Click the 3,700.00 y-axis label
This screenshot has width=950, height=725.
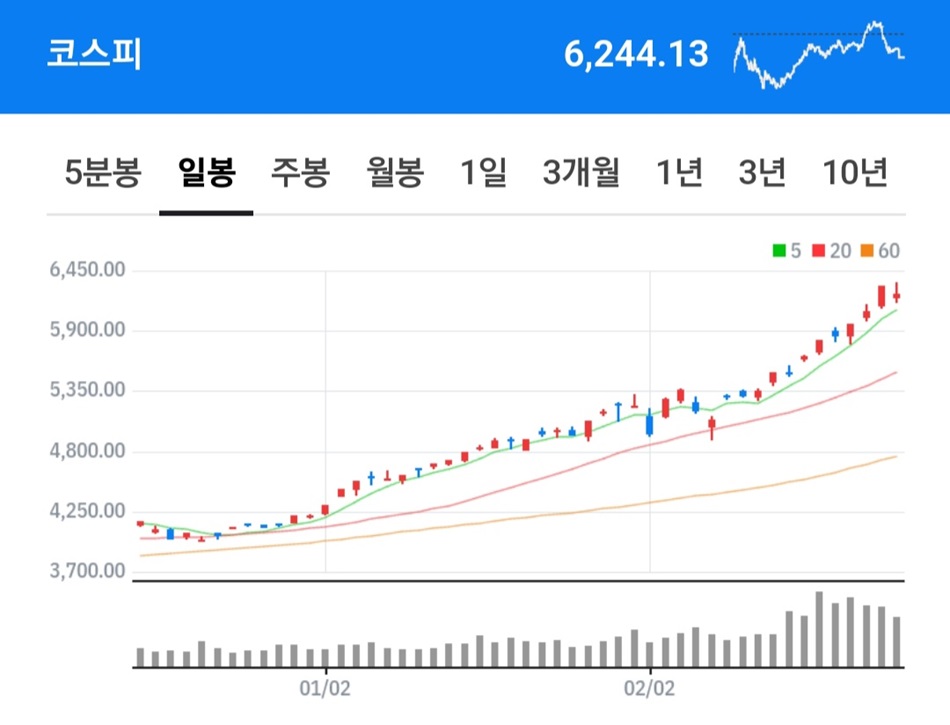coord(87,571)
